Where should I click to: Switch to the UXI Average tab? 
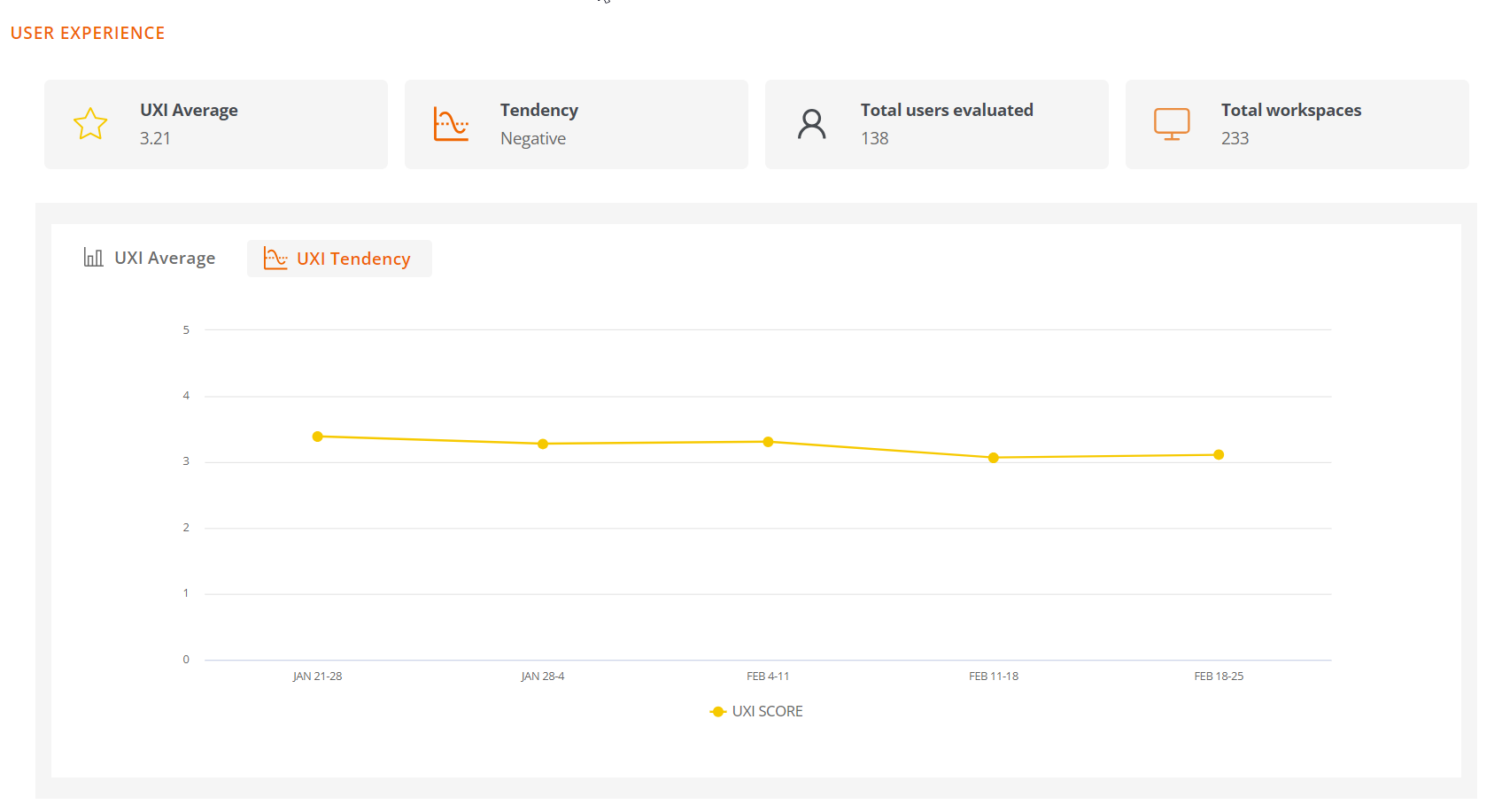(150, 258)
